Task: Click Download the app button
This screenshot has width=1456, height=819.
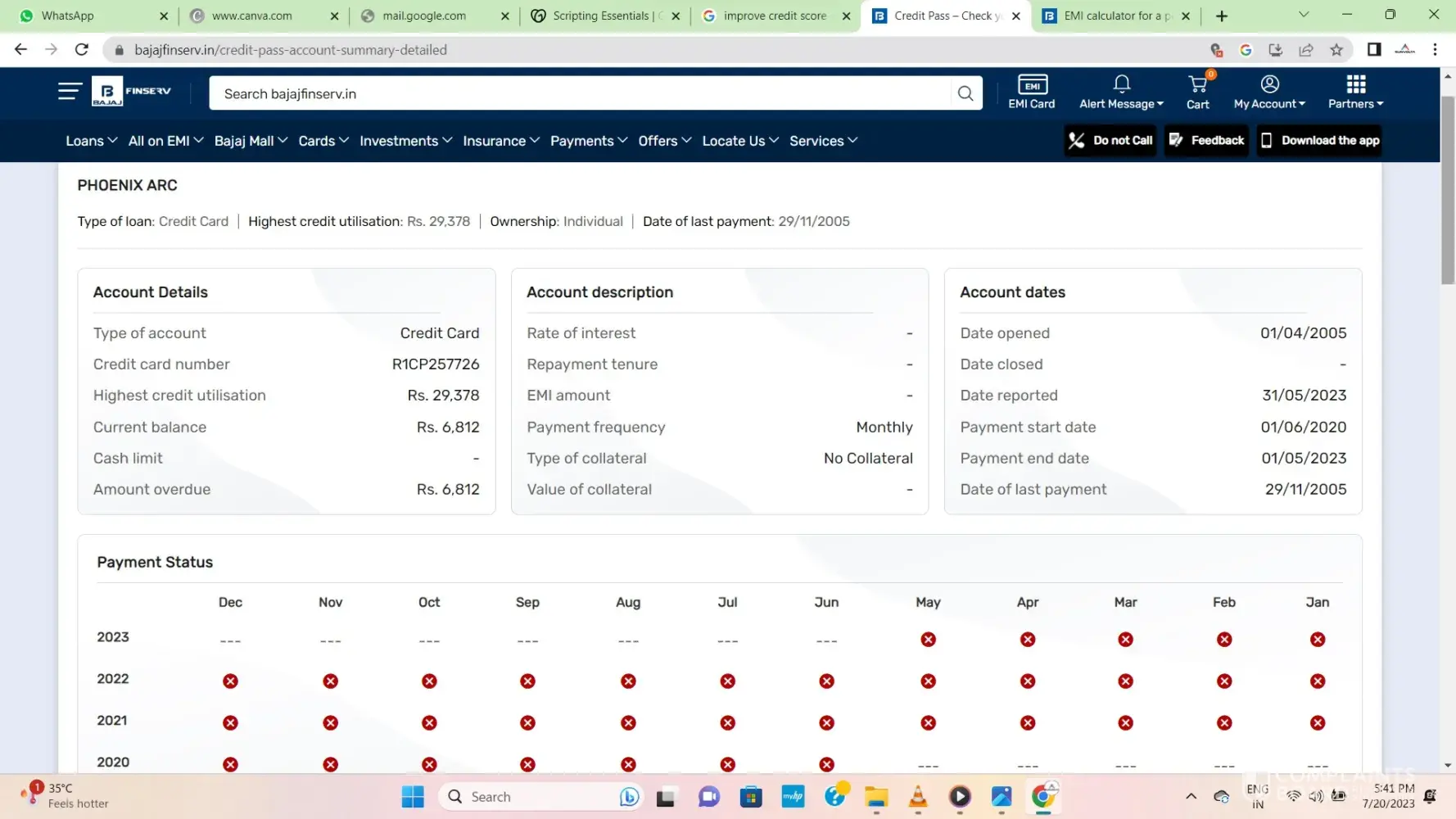Action: coord(1319,141)
